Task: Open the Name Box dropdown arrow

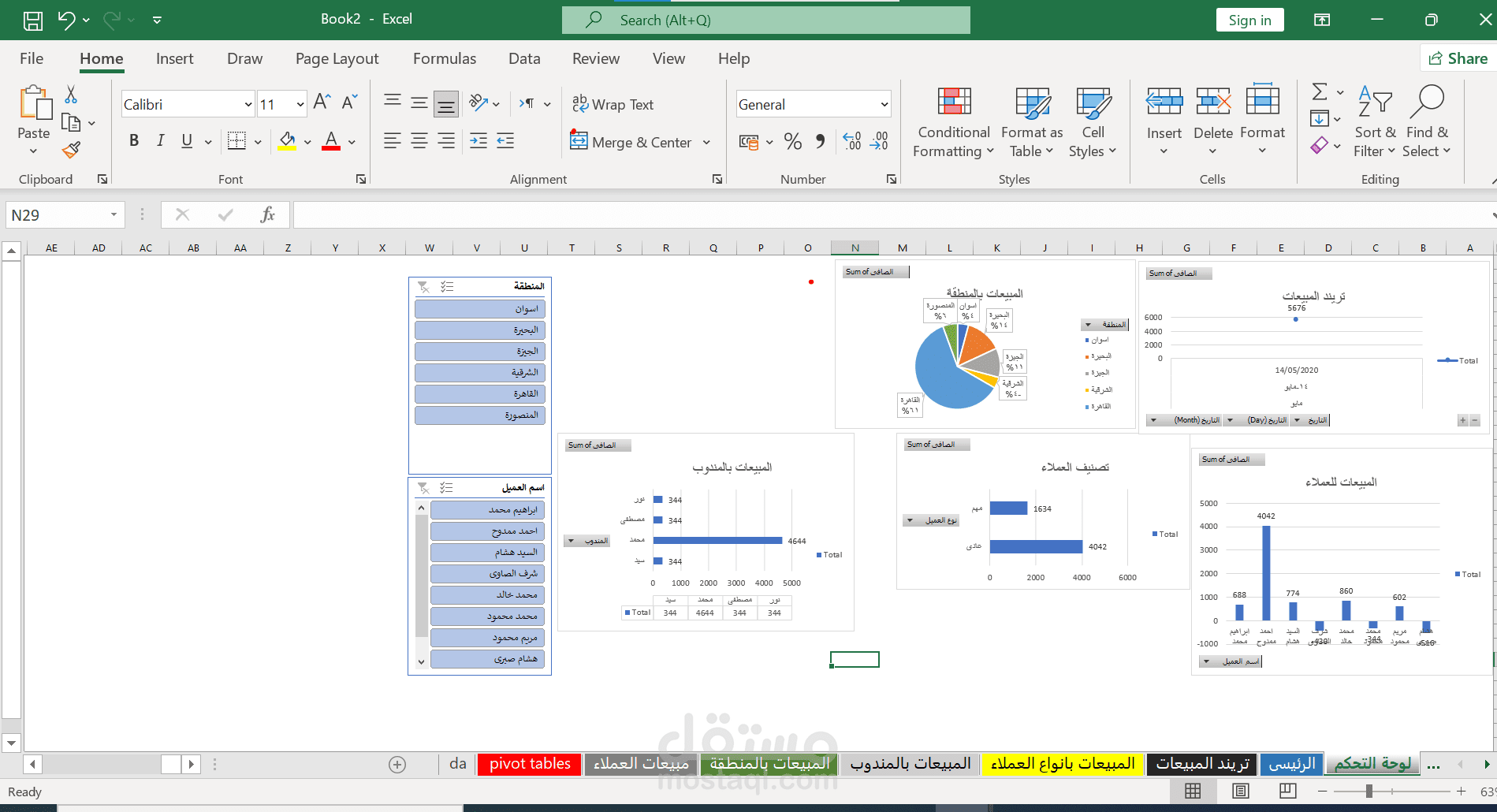Action: click(x=114, y=214)
